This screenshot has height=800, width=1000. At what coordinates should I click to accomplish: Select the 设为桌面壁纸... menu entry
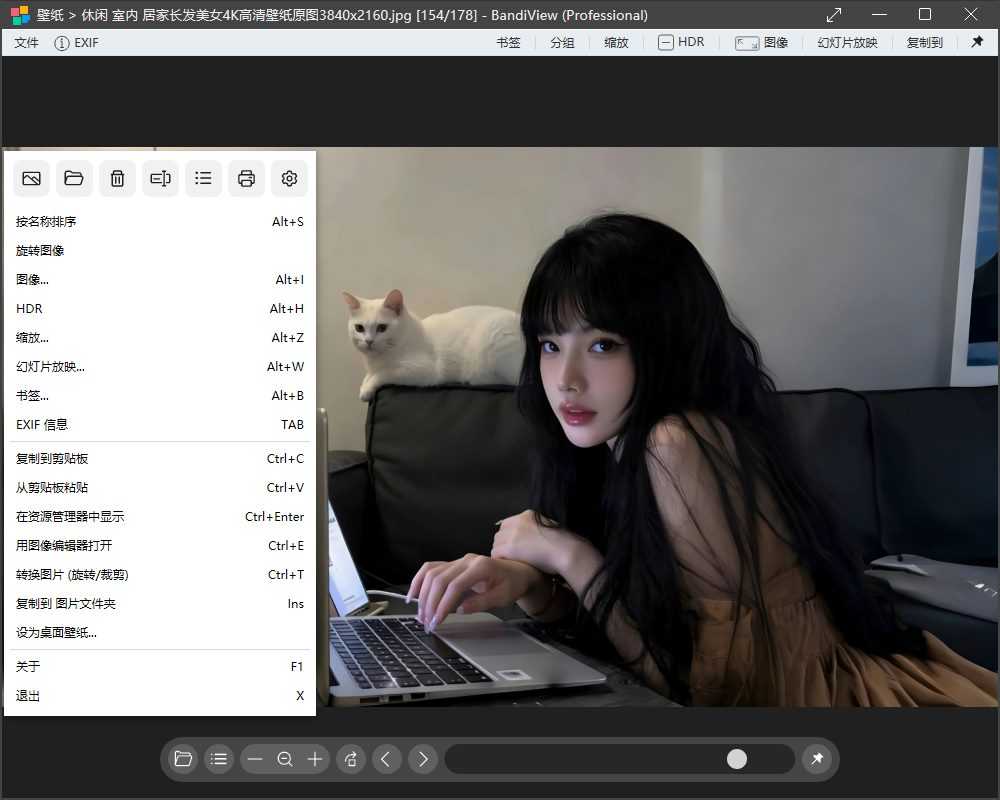(56, 632)
